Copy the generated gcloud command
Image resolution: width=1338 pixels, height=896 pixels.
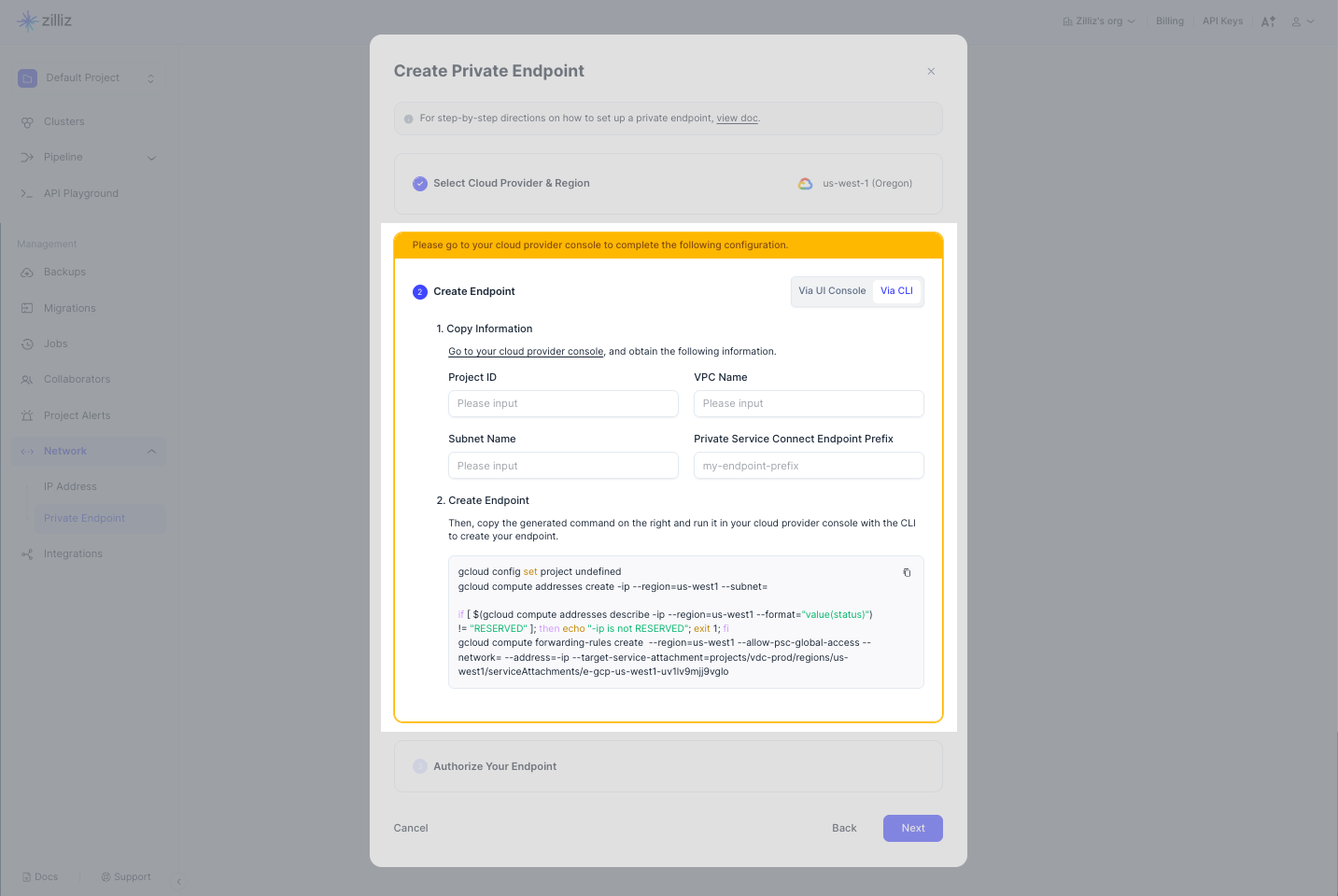907,573
